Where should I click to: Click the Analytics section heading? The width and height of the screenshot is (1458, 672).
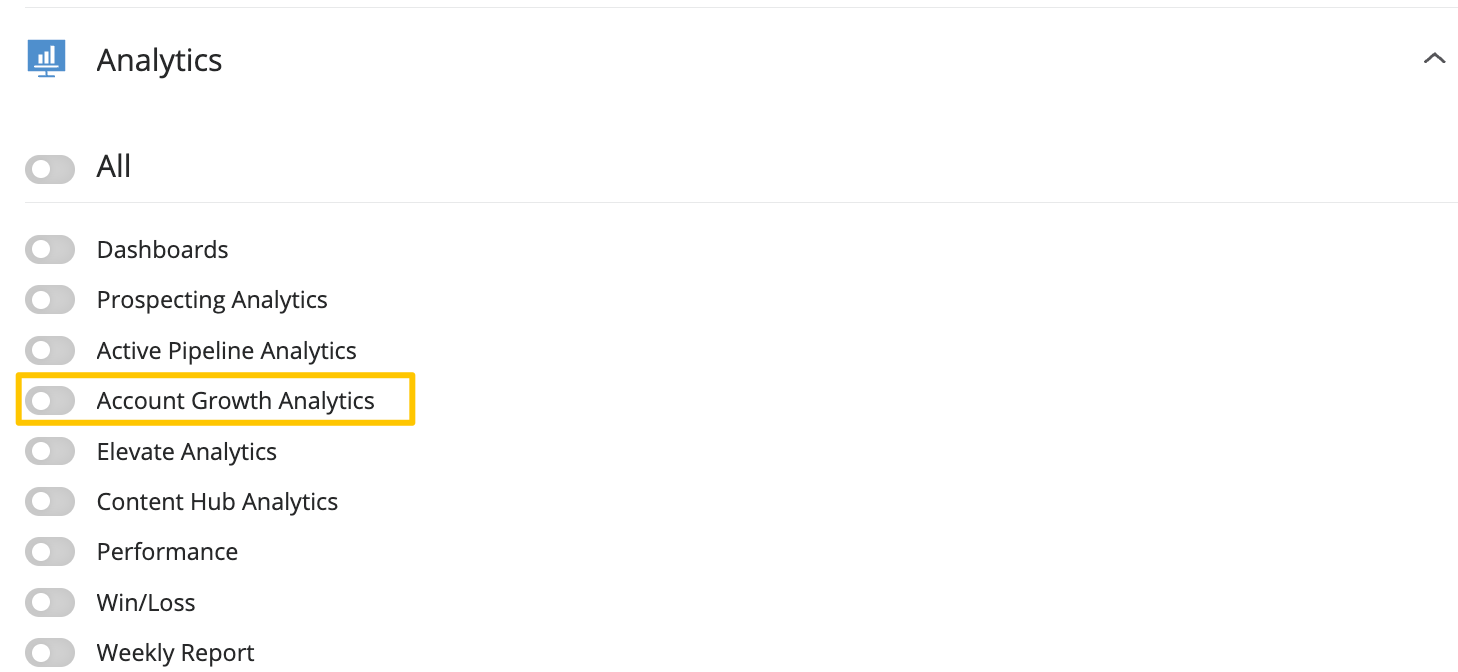[x=159, y=60]
